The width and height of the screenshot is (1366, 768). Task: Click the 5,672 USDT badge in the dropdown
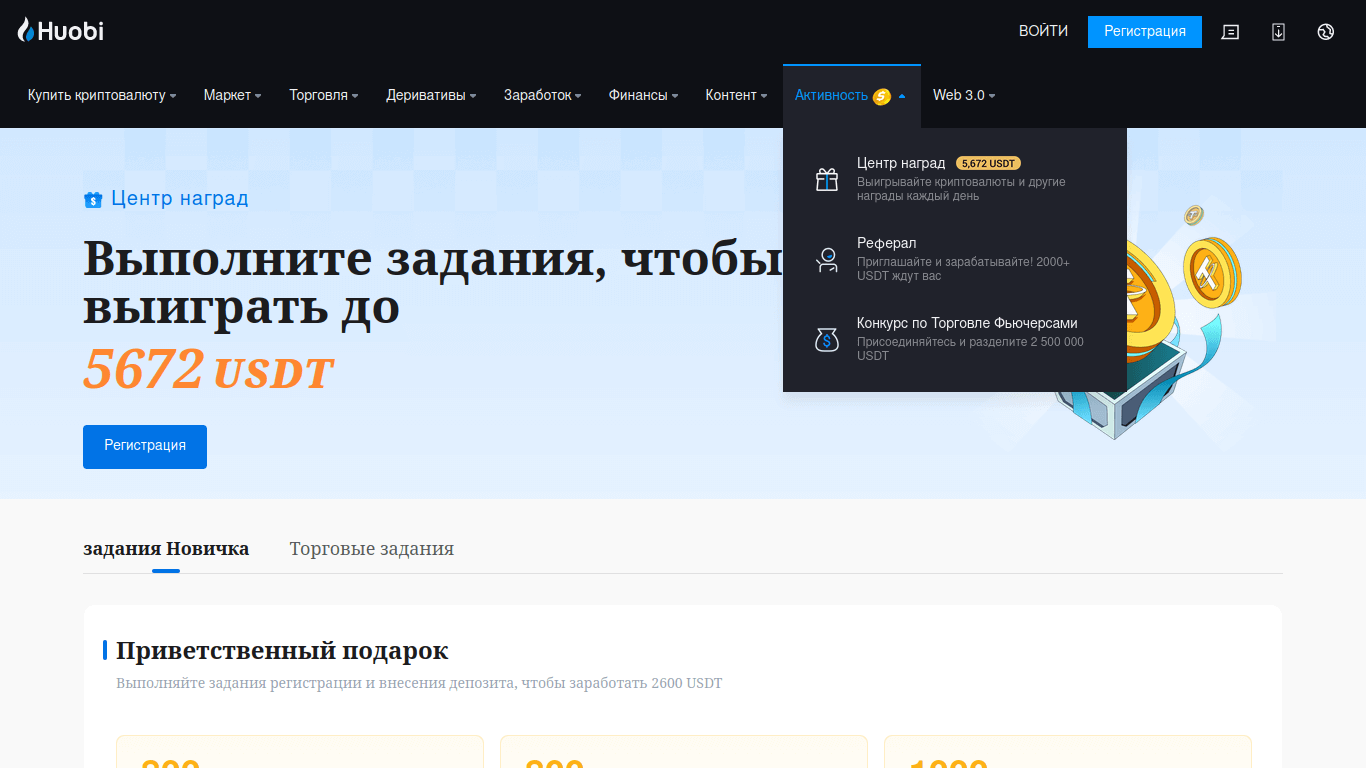point(988,163)
